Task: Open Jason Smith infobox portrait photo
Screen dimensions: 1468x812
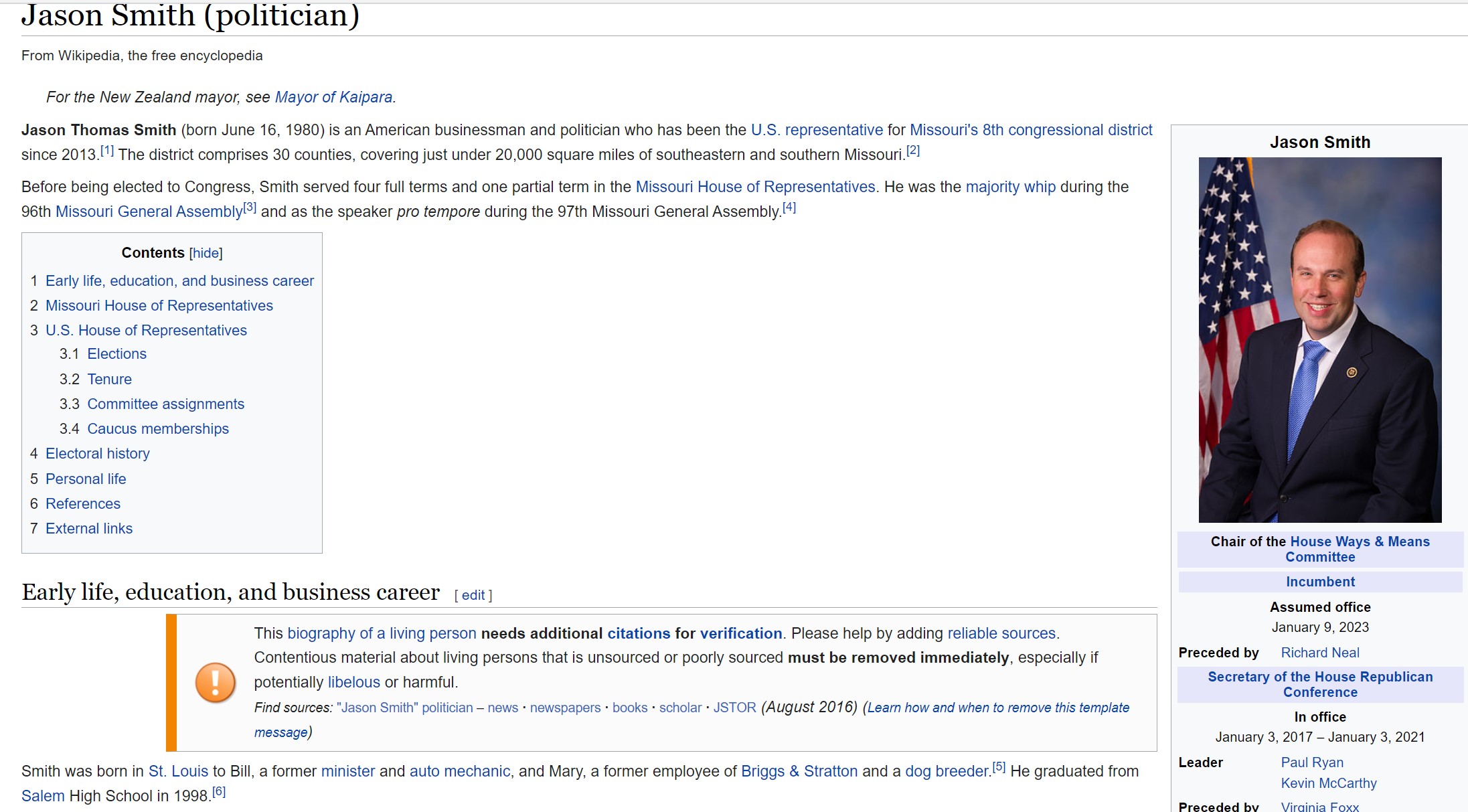Action: tap(1319, 339)
